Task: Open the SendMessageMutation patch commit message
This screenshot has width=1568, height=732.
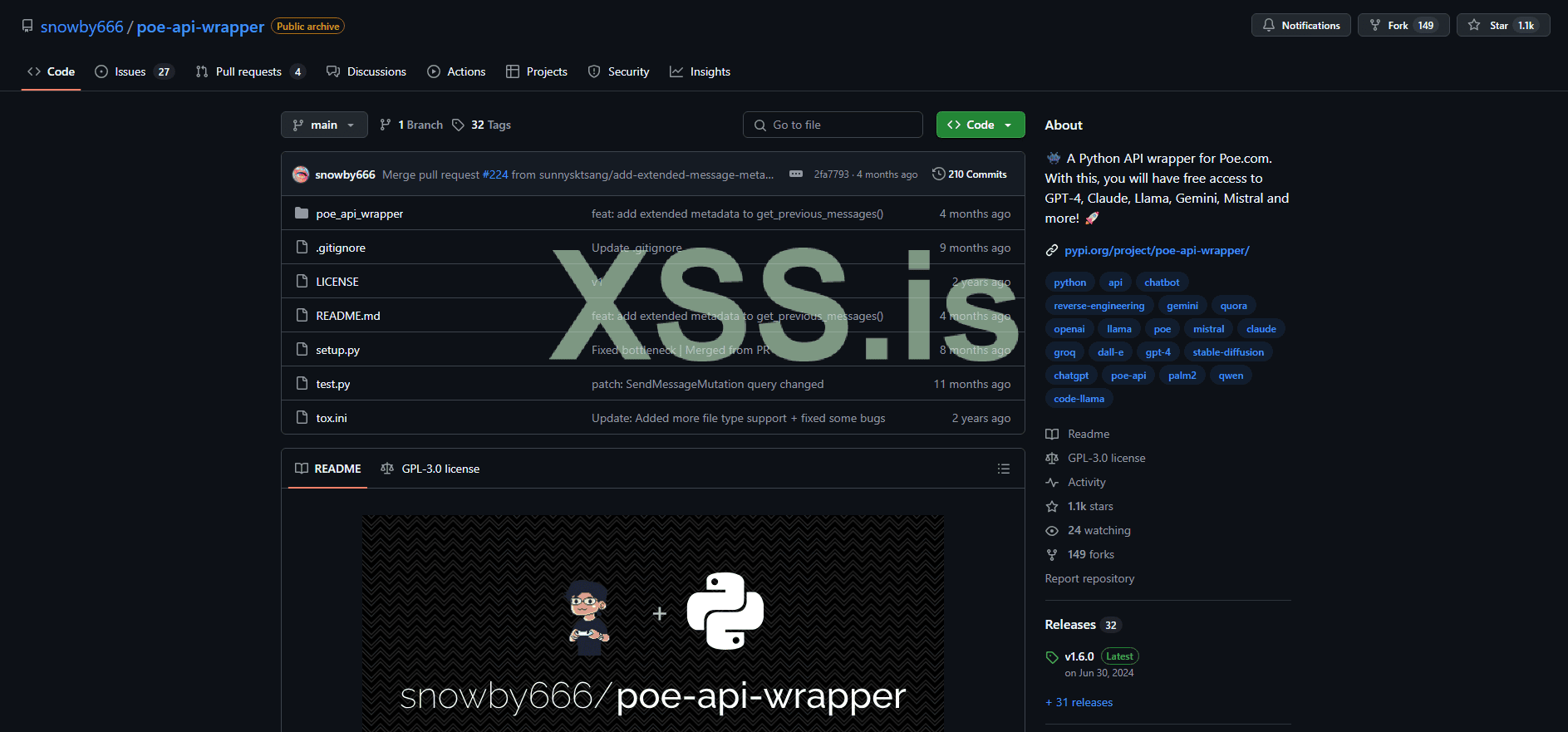Action: pyautogui.click(x=708, y=384)
